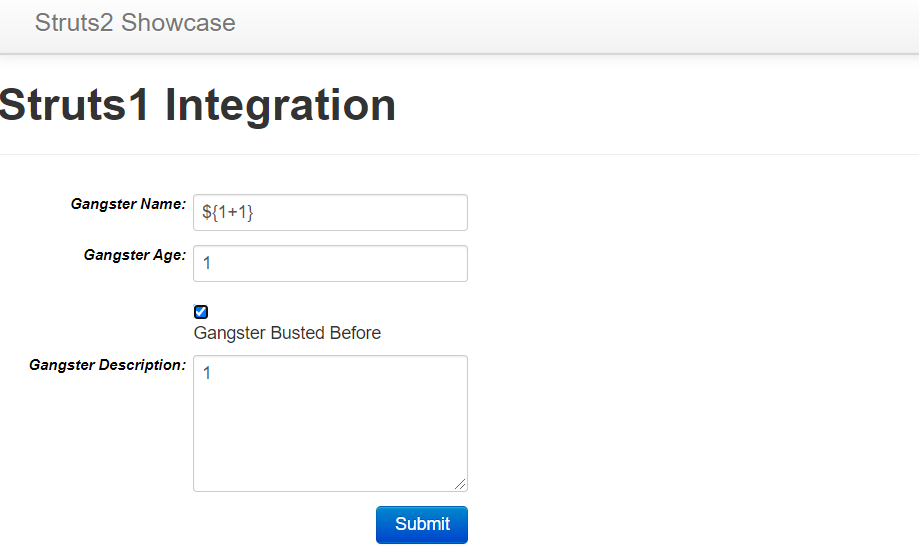Click the value 1 inside the Description box
919x557 pixels.
[x=206, y=373]
